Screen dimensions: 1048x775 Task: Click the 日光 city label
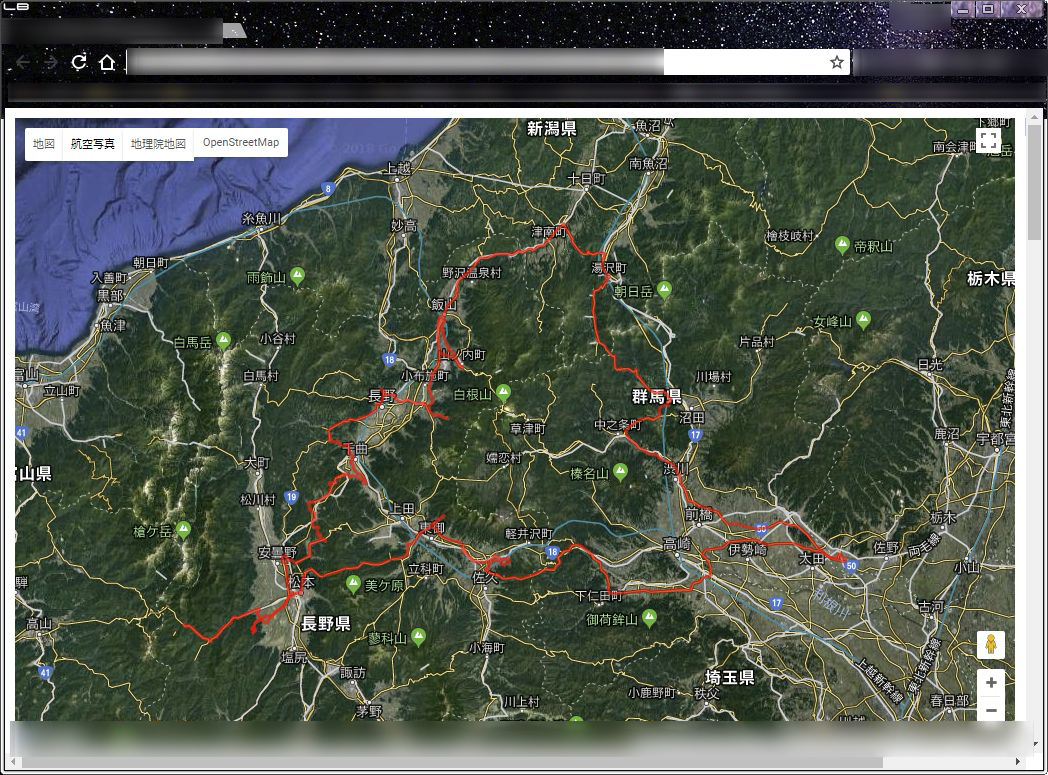tap(930, 364)
